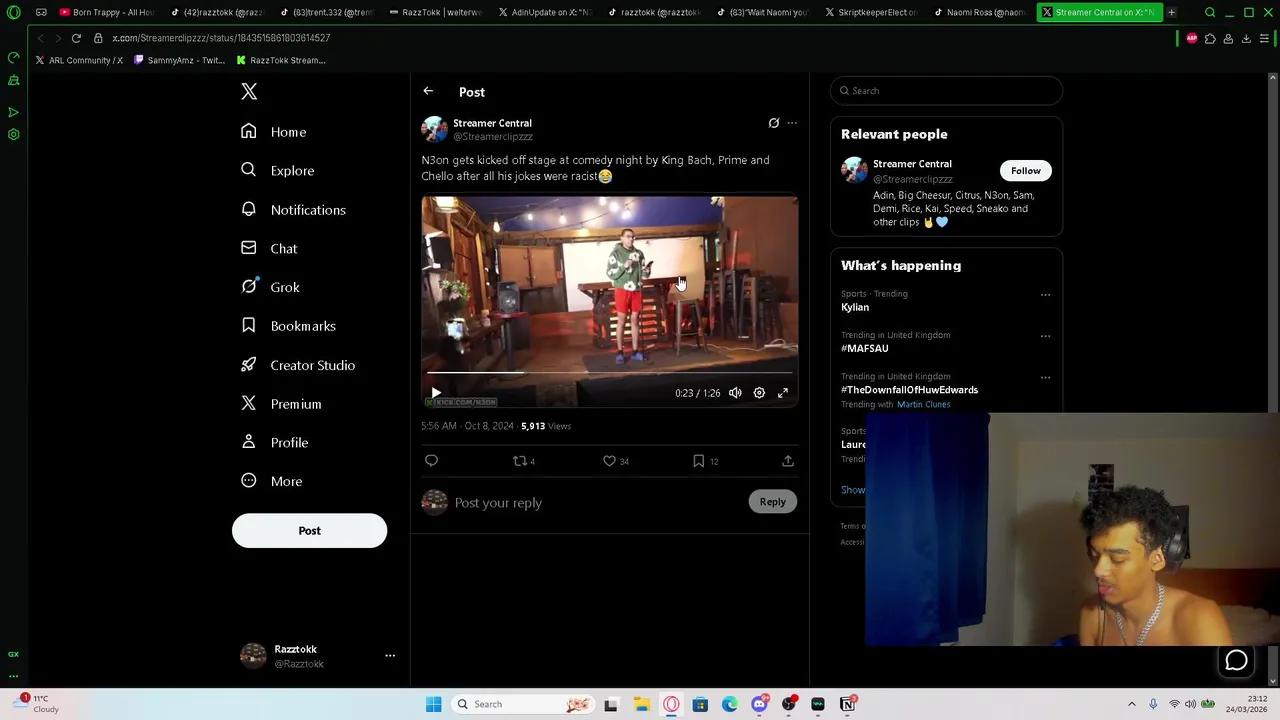Open options for Kylian trend
This screenshot has height=720, width=1280.
(x=1045, y=295)
